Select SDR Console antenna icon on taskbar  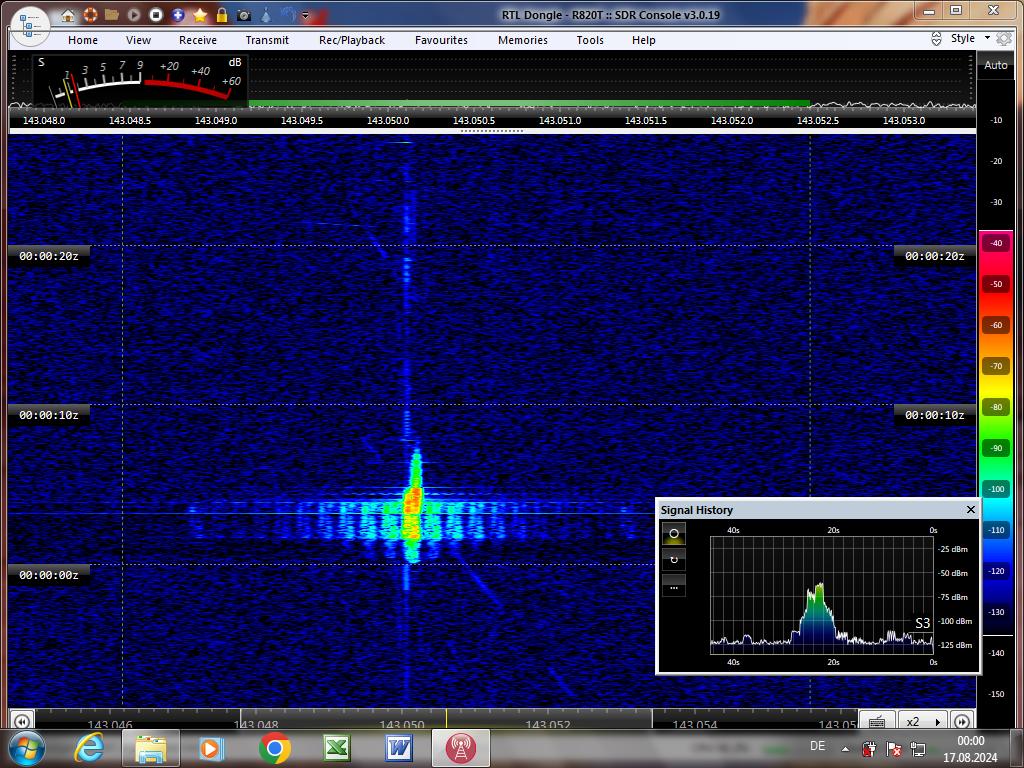460,748
